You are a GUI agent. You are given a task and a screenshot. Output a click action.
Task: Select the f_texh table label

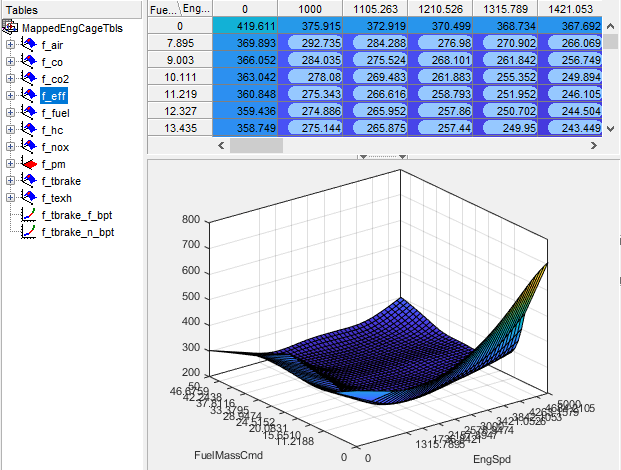coord(57,198)
